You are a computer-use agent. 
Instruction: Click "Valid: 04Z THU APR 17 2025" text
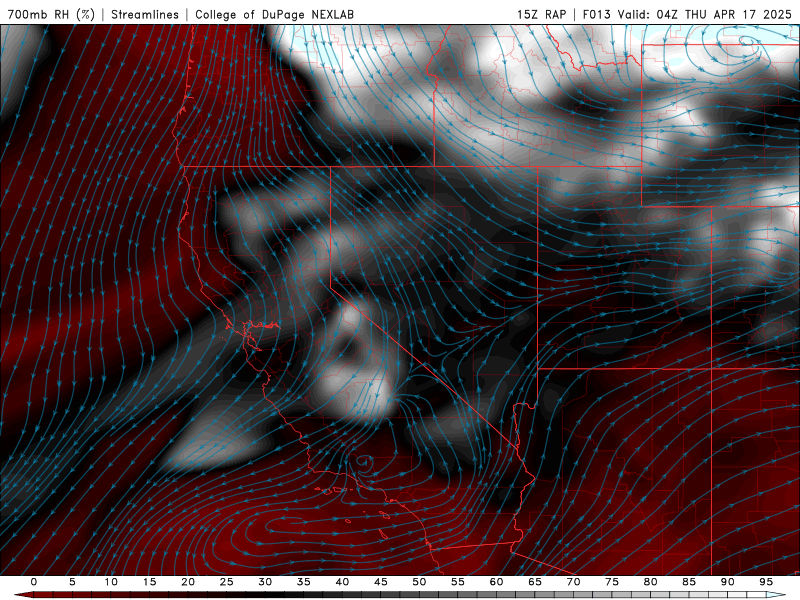click(x=705, y=14)
